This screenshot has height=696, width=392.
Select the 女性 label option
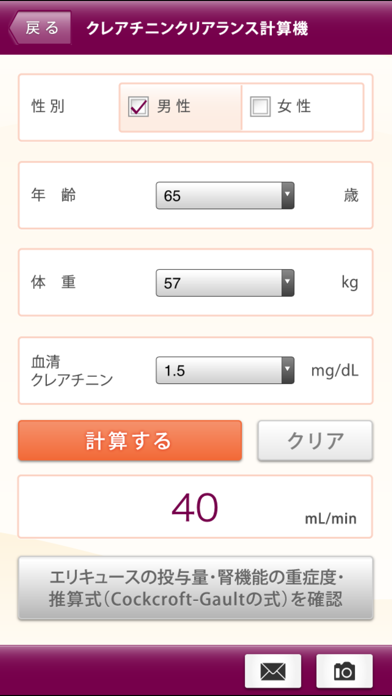point(295,107)
